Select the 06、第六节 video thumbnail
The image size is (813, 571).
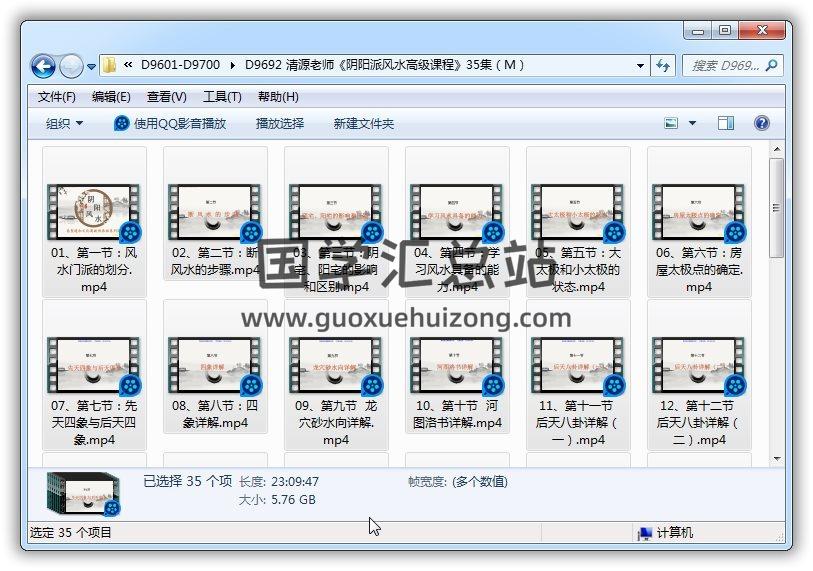point(699,212)
